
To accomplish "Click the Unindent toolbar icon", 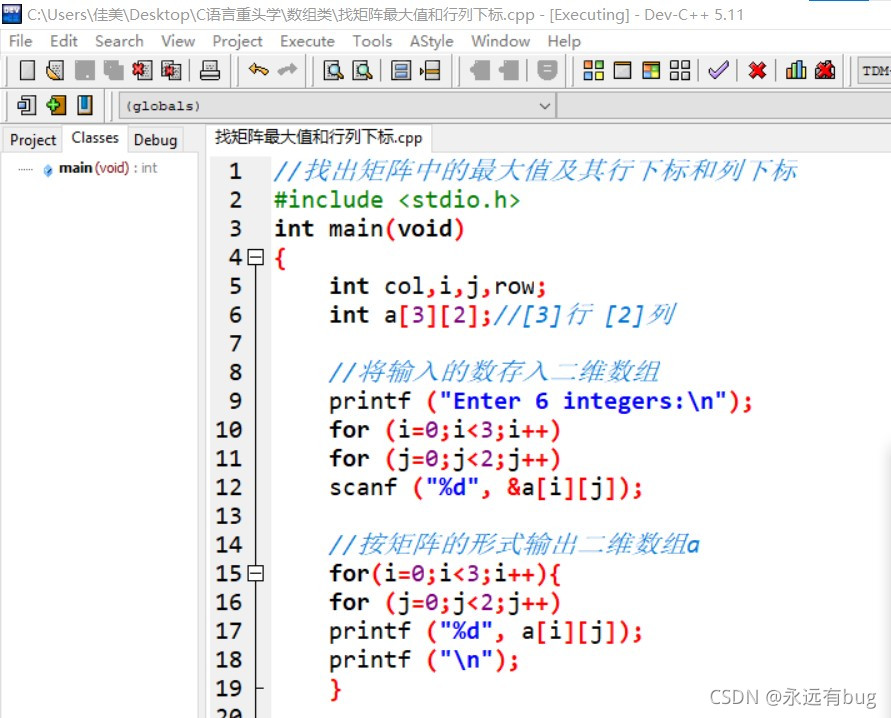I will pos(509,70).
